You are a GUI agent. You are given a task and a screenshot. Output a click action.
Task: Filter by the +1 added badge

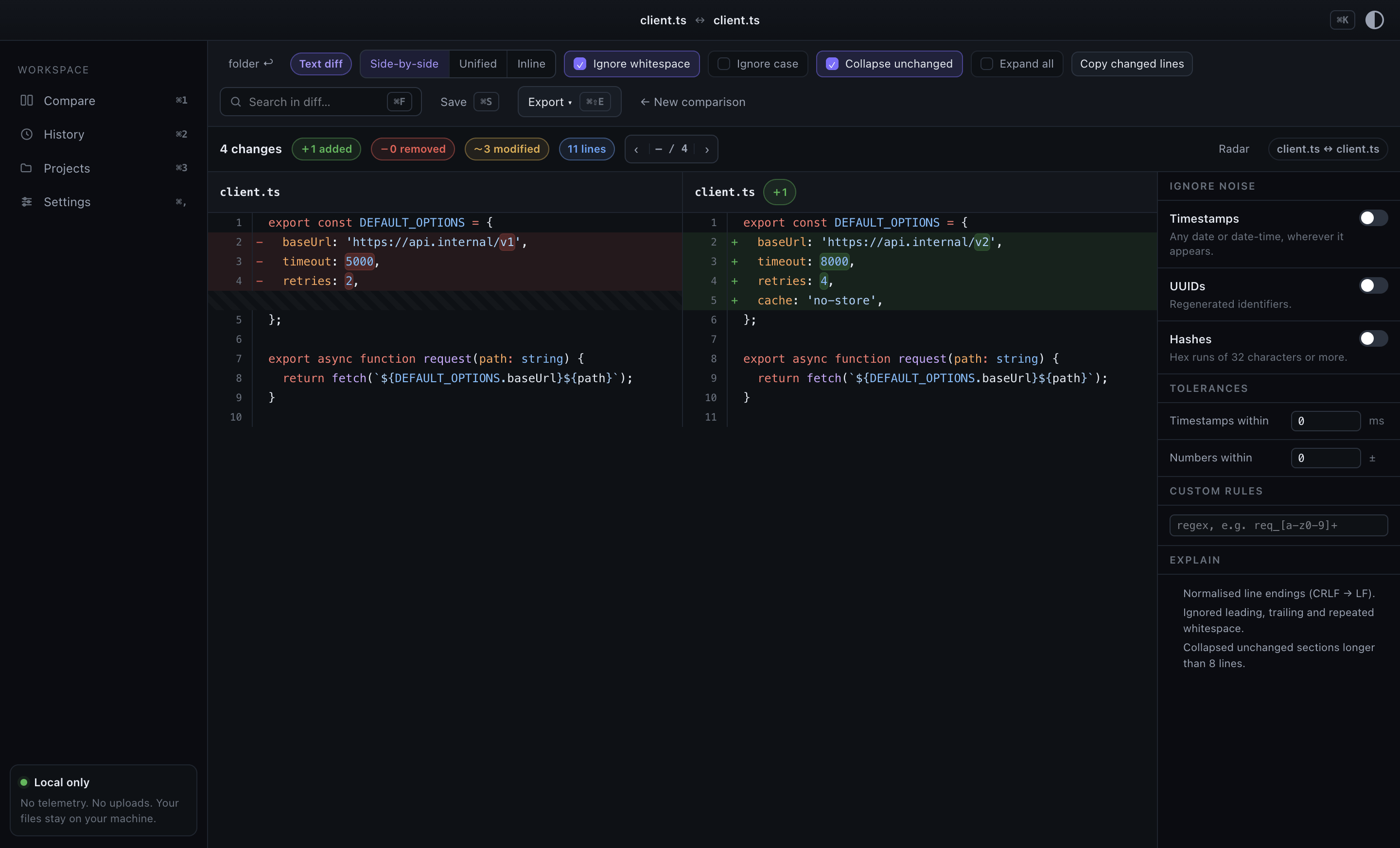[326, 149]
